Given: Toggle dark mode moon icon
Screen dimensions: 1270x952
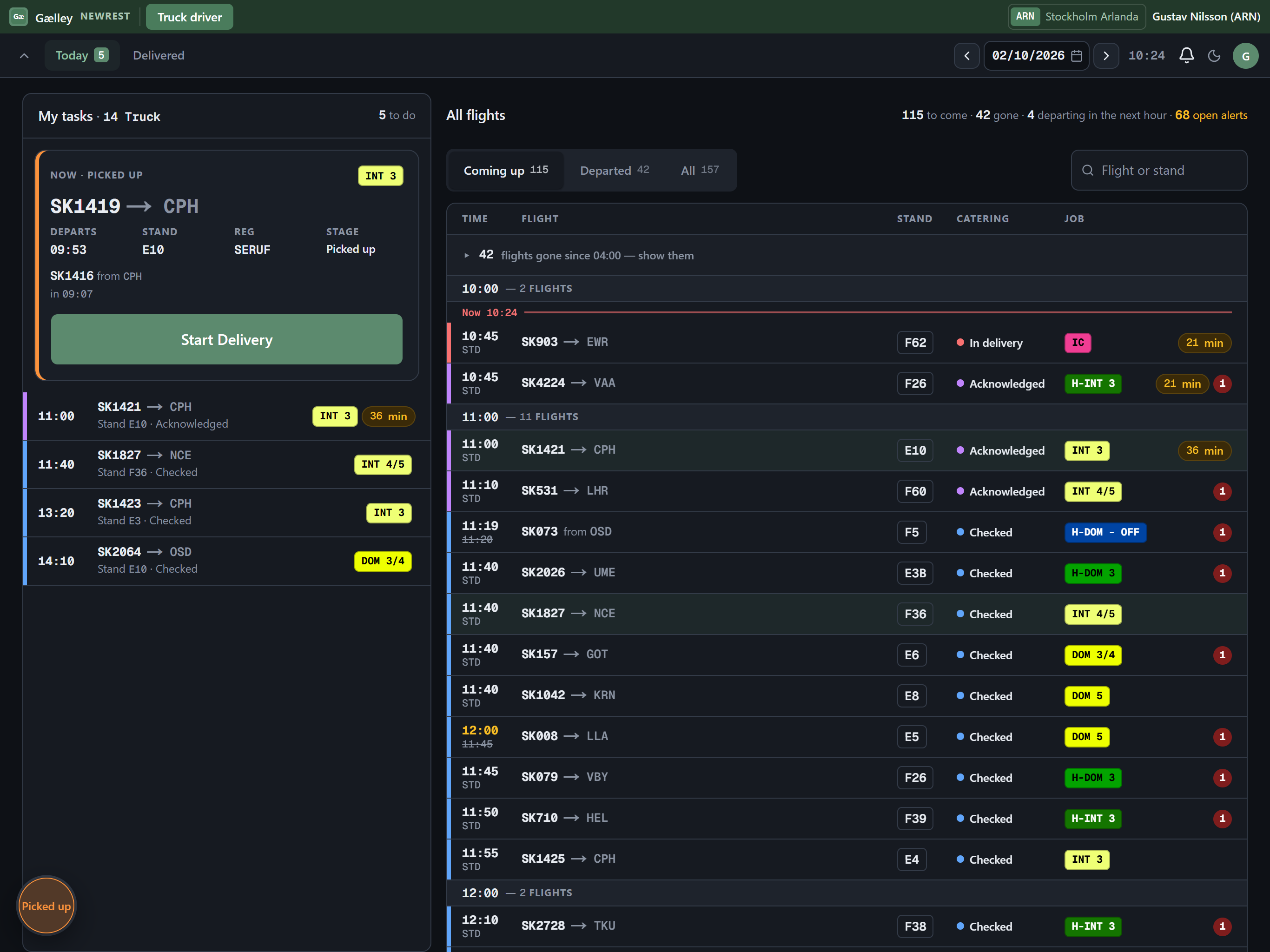Looking at the screenshot, I should tap(1214, 56).
